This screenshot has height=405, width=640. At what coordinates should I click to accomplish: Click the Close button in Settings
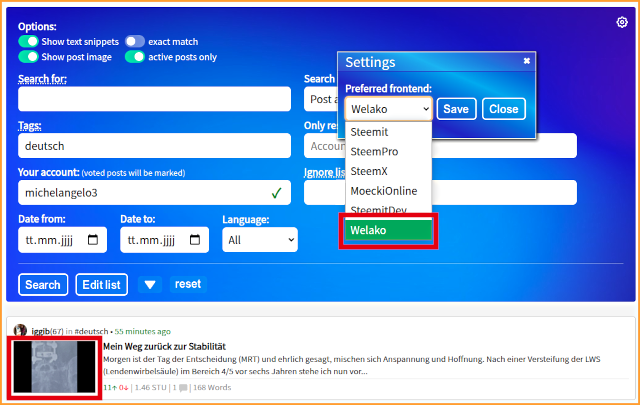click(504, 109)
